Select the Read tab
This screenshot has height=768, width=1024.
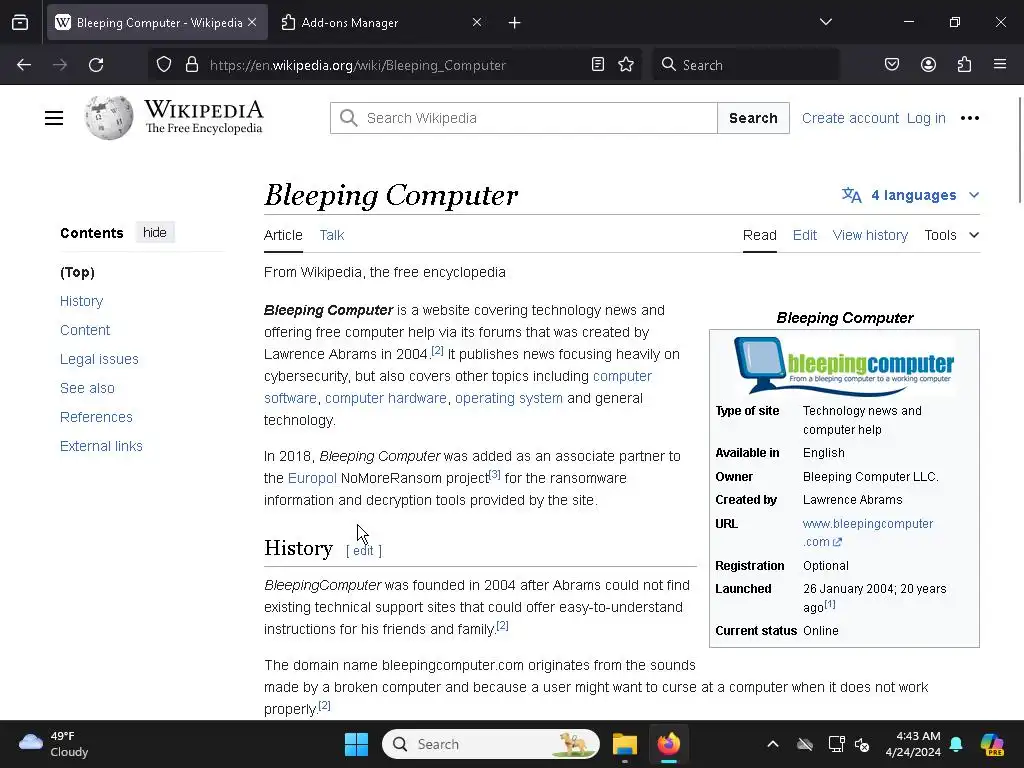[x=760, y=235]
